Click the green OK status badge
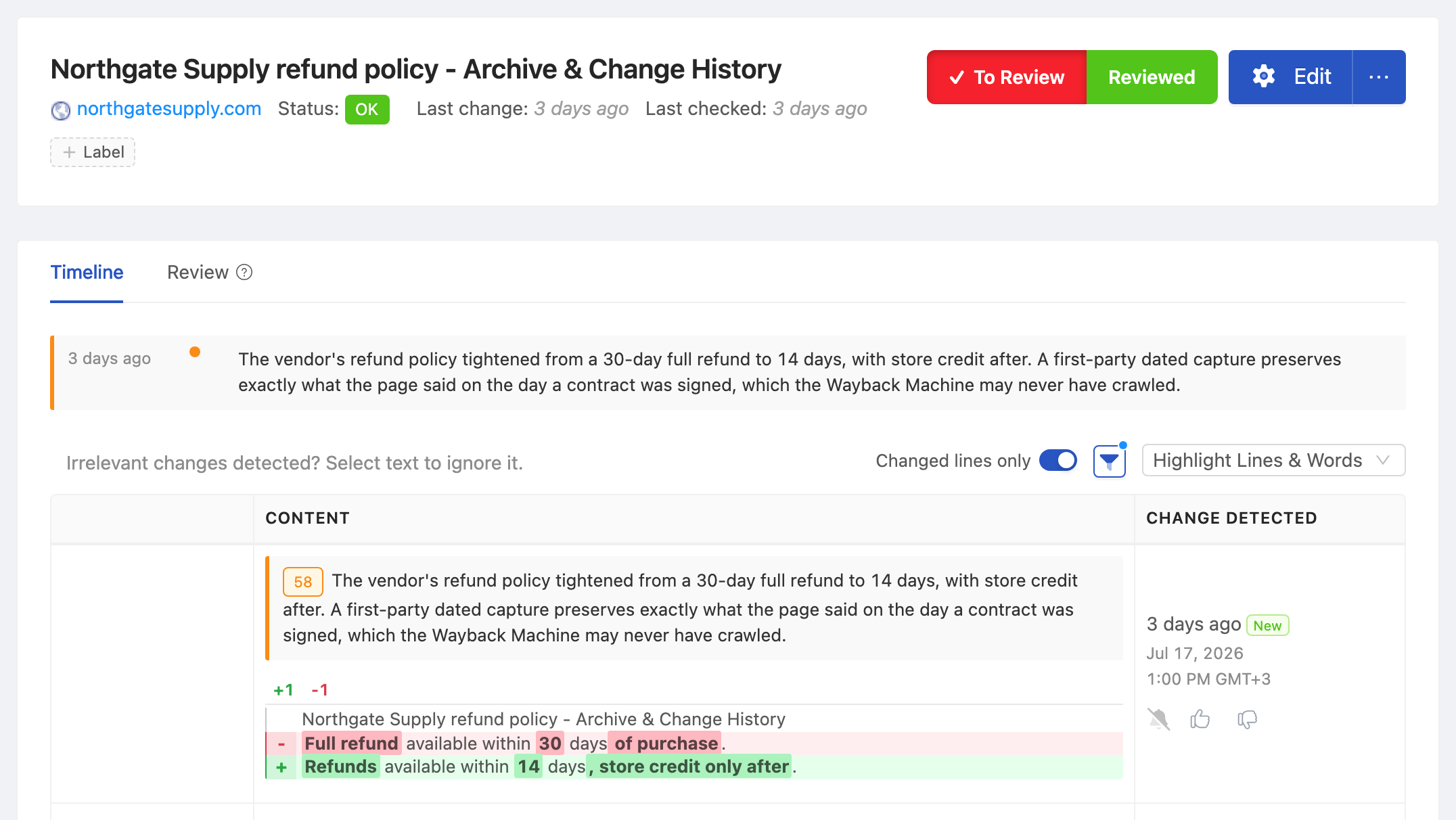This screenshot has width=1456, height=820. [367, 110]
